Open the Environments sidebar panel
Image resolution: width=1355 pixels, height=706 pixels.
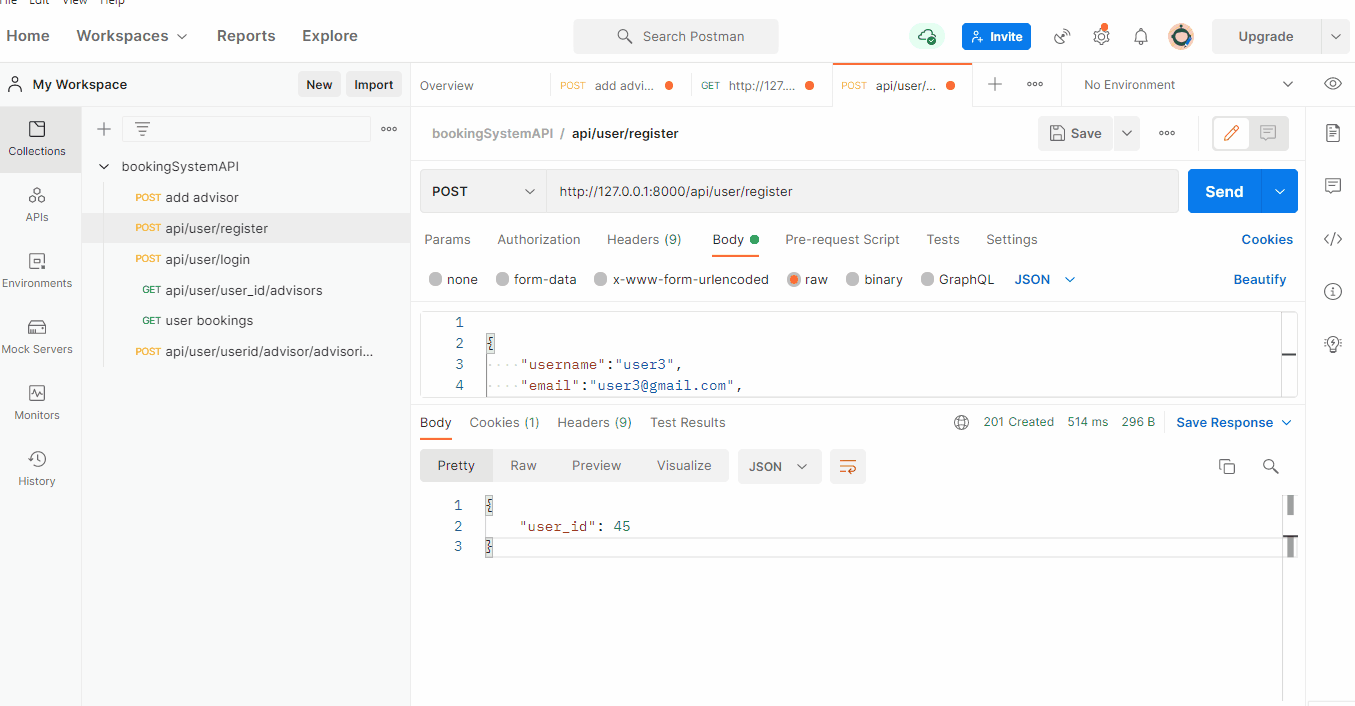[x=37, y=270]
